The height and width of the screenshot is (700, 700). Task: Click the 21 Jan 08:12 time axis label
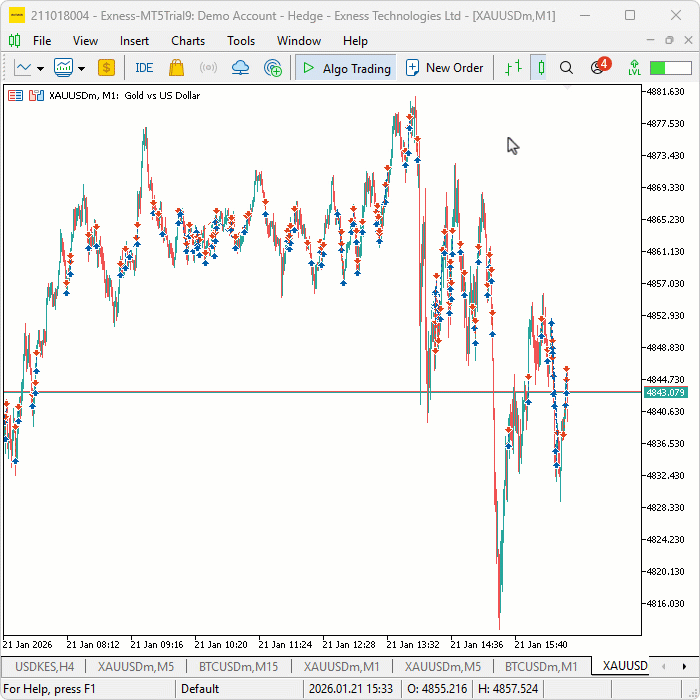point(93,645)
